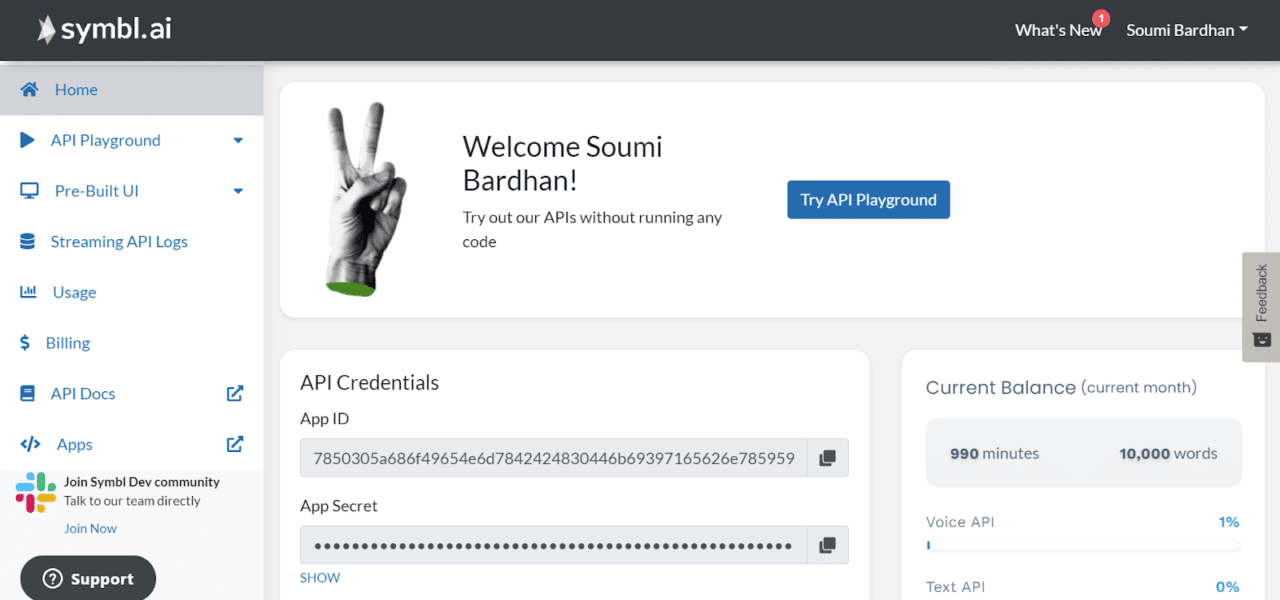Open the What's New menu
The image size is (1280, 600).
1057,29
